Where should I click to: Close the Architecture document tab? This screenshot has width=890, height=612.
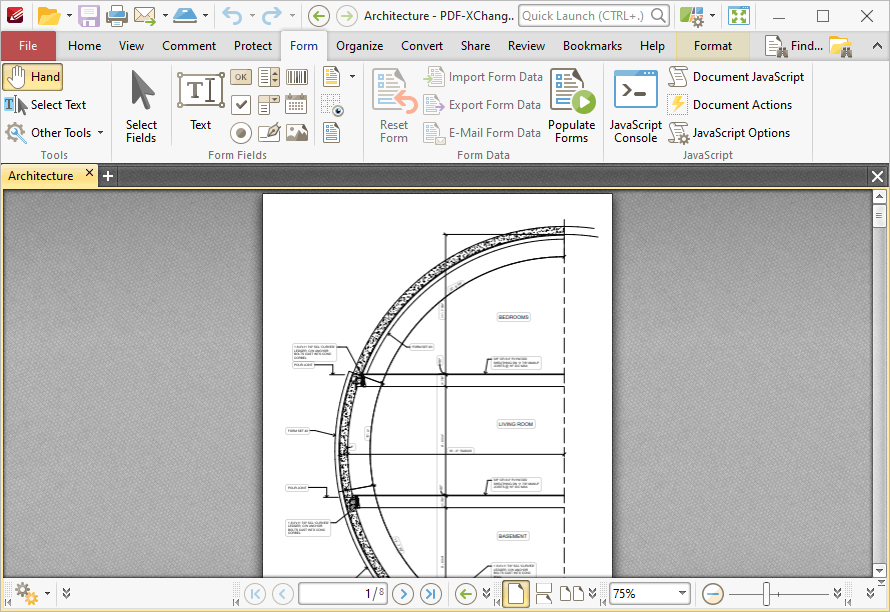tap(89, 173)
